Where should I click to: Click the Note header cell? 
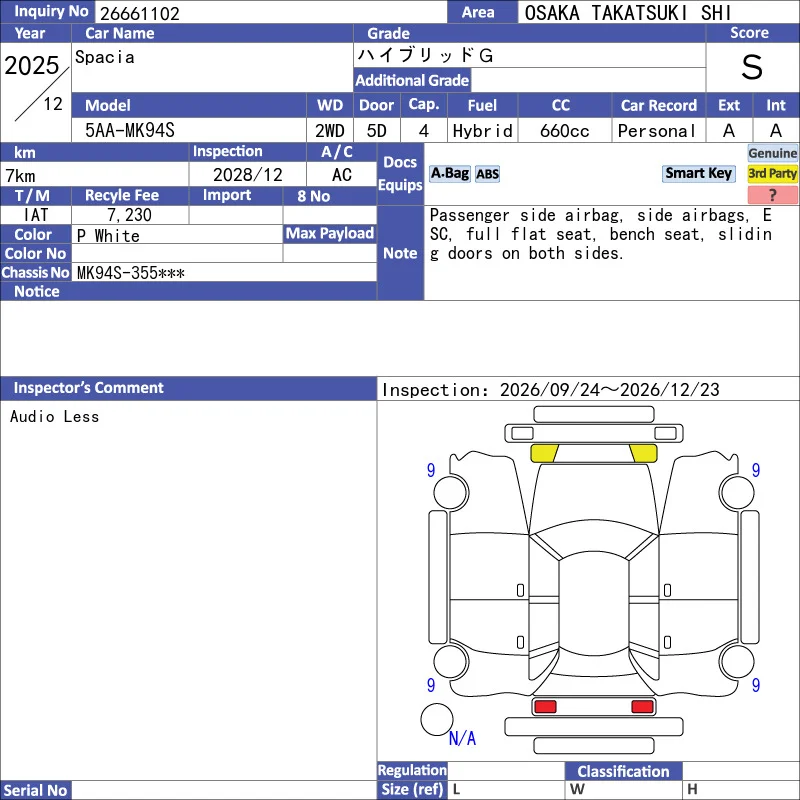point(401,253)
